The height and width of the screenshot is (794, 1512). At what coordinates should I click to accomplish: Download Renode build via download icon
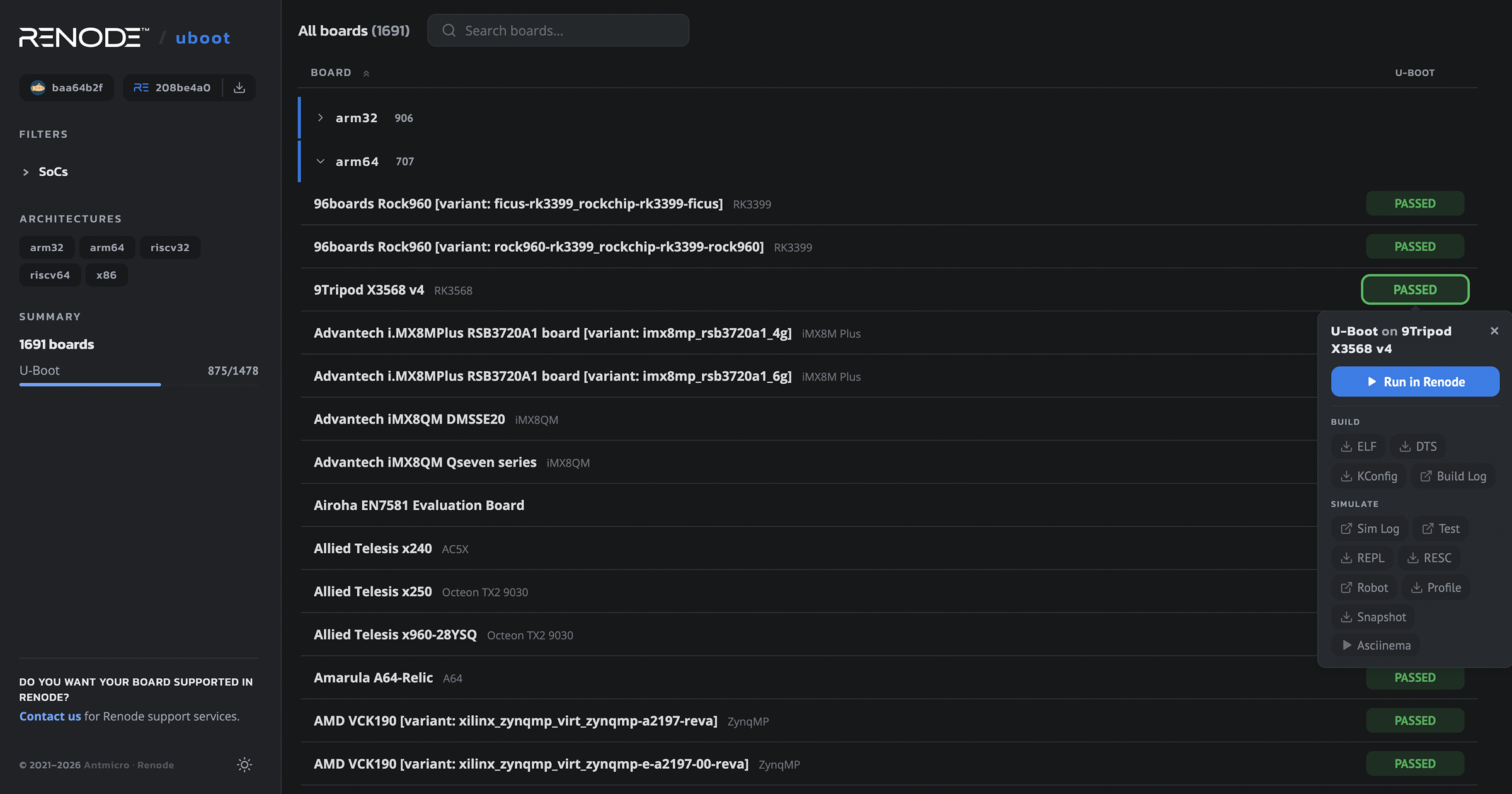pyautogui.click(x=239, y=88)
